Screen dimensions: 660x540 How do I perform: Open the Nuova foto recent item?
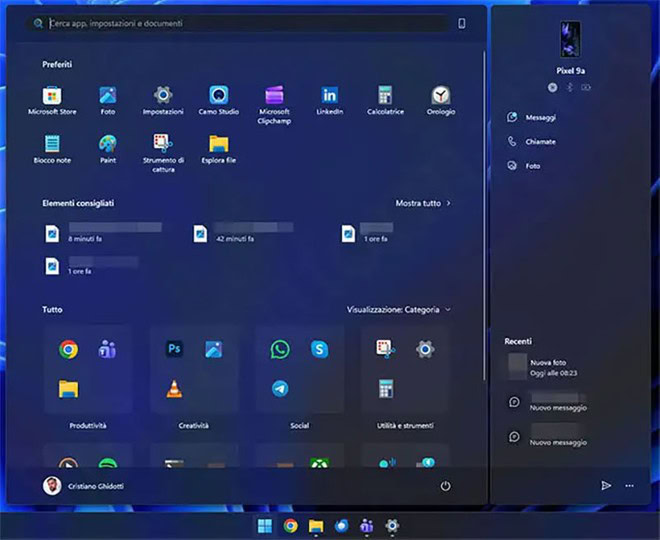coord(543,367)
